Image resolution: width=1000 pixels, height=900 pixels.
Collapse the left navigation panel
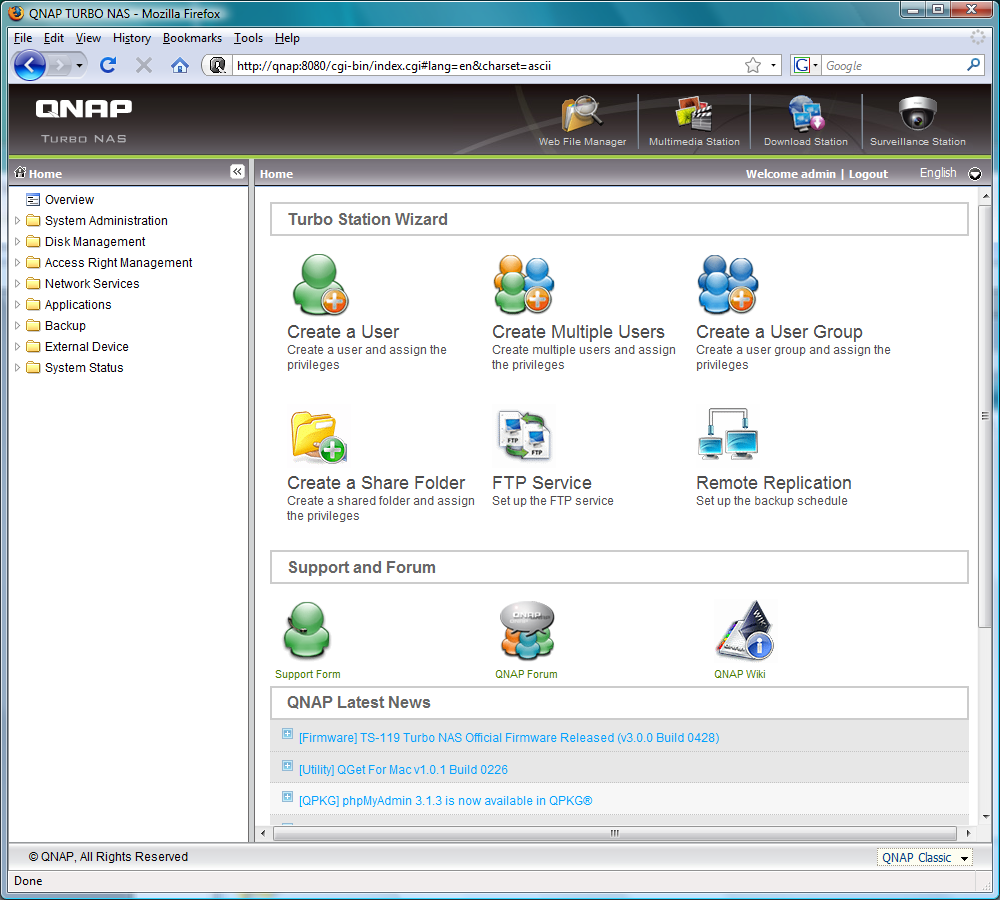[x=237, y=172]
